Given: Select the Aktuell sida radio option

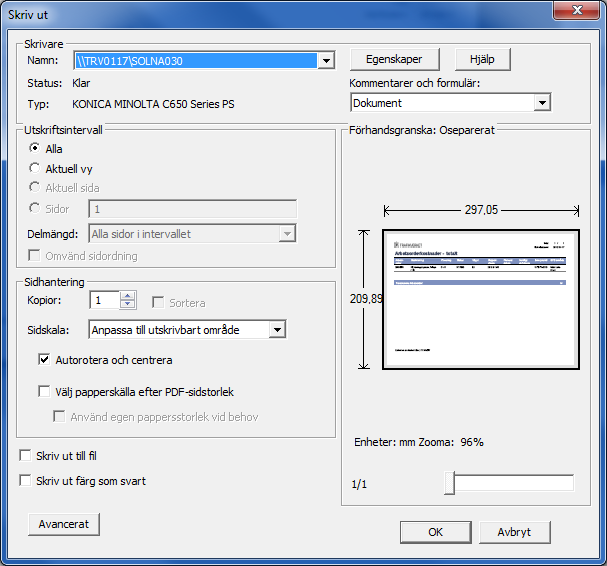Looking at the screenshot, I should coord(34,187).
